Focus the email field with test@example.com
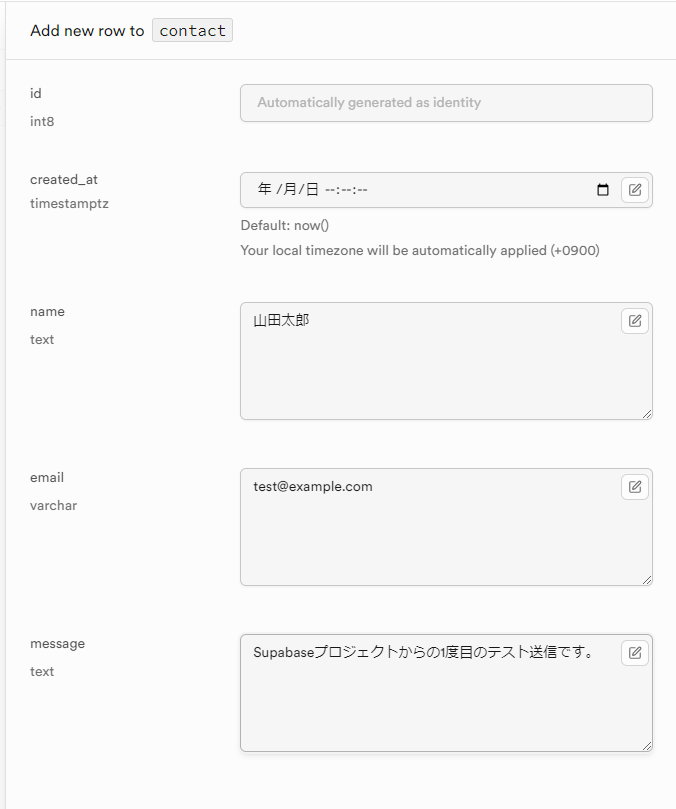 430,530
